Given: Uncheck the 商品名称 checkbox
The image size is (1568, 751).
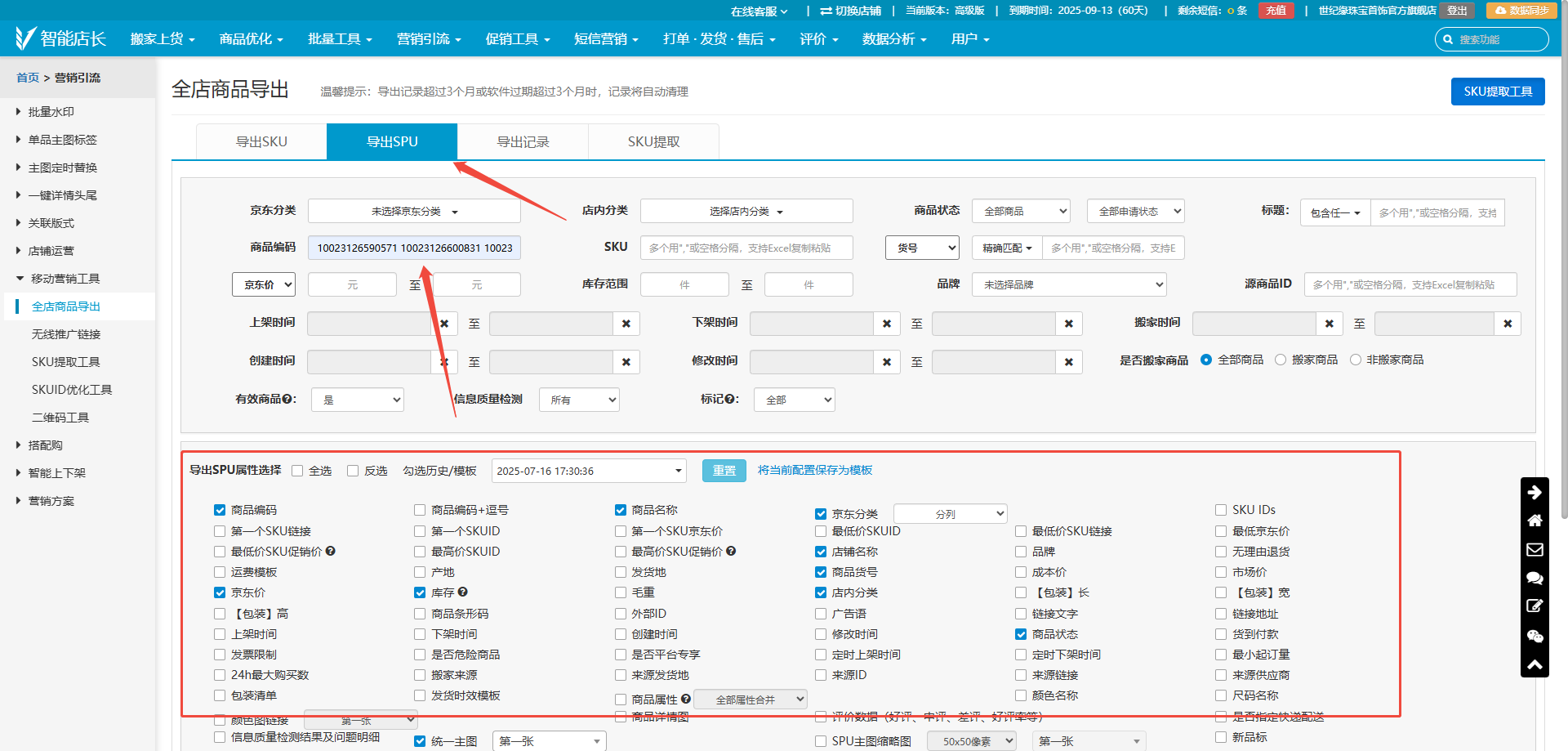Looking at the screenshot, I should point(621,510).
